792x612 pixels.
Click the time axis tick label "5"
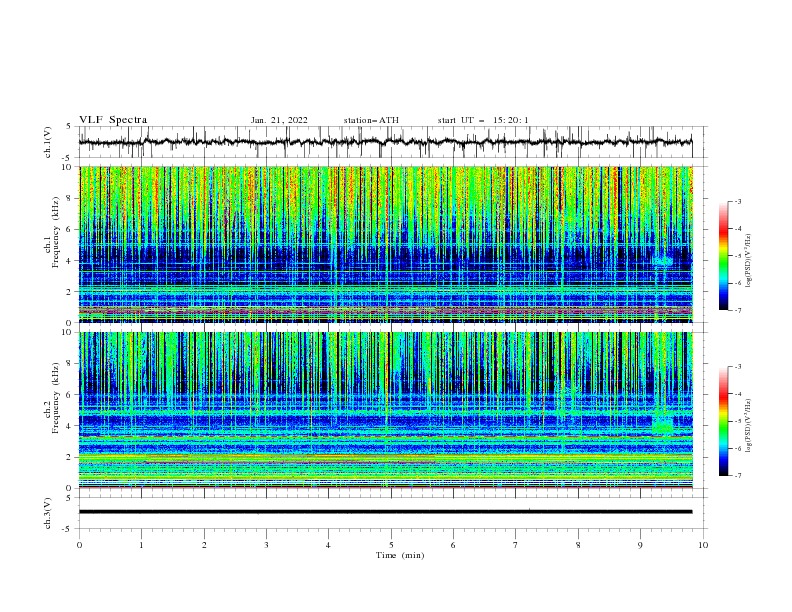pos(391,545)
